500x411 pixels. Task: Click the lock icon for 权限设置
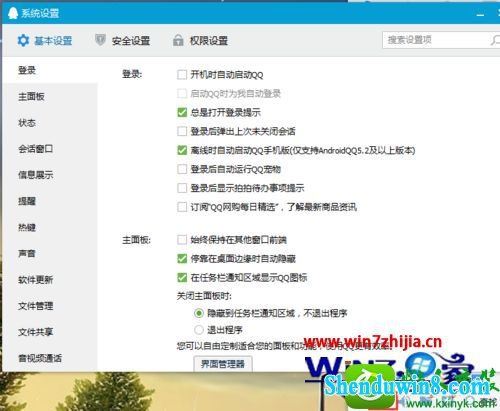[178, 40]
